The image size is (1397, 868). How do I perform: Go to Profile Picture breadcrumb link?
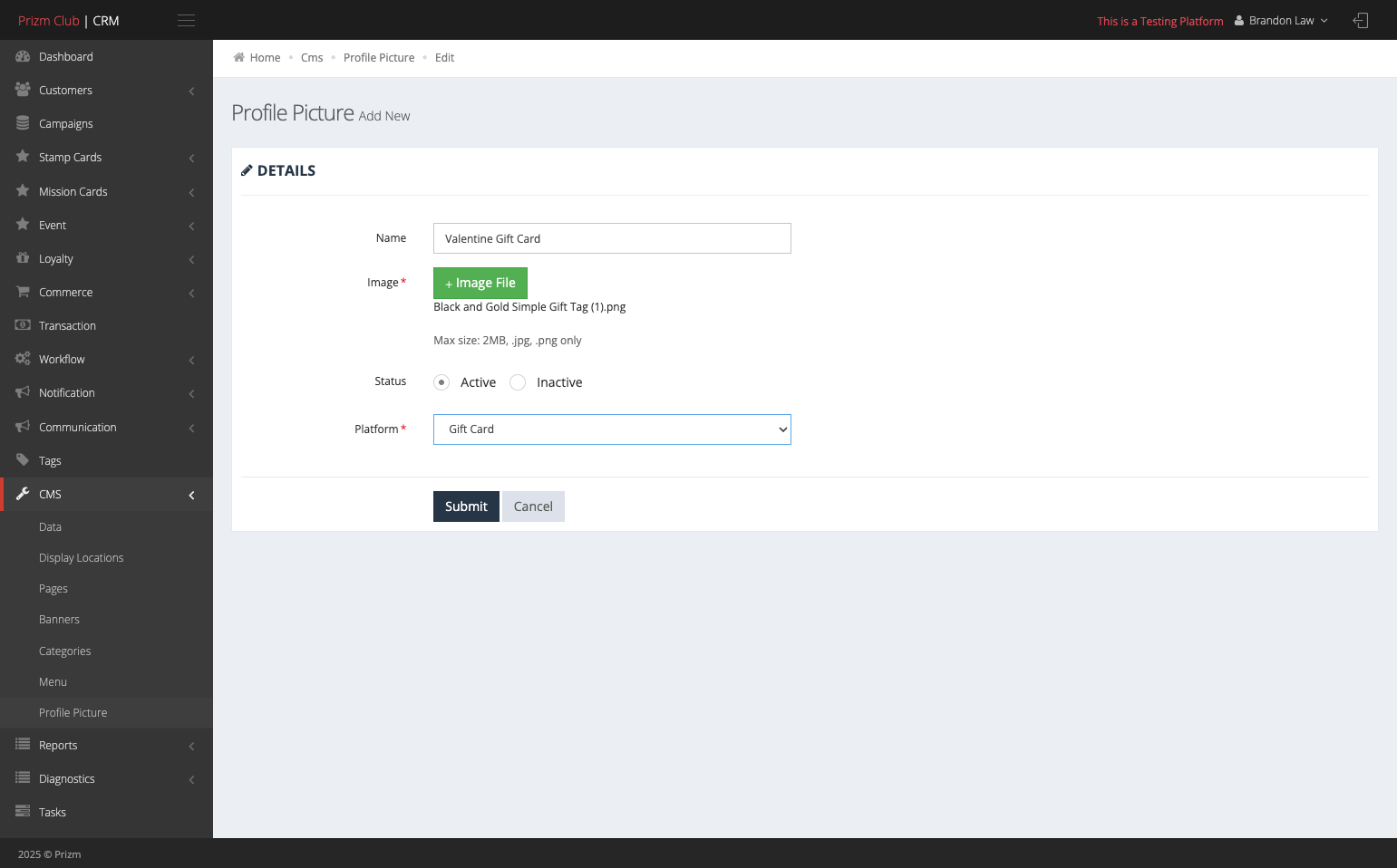[379, 57]
